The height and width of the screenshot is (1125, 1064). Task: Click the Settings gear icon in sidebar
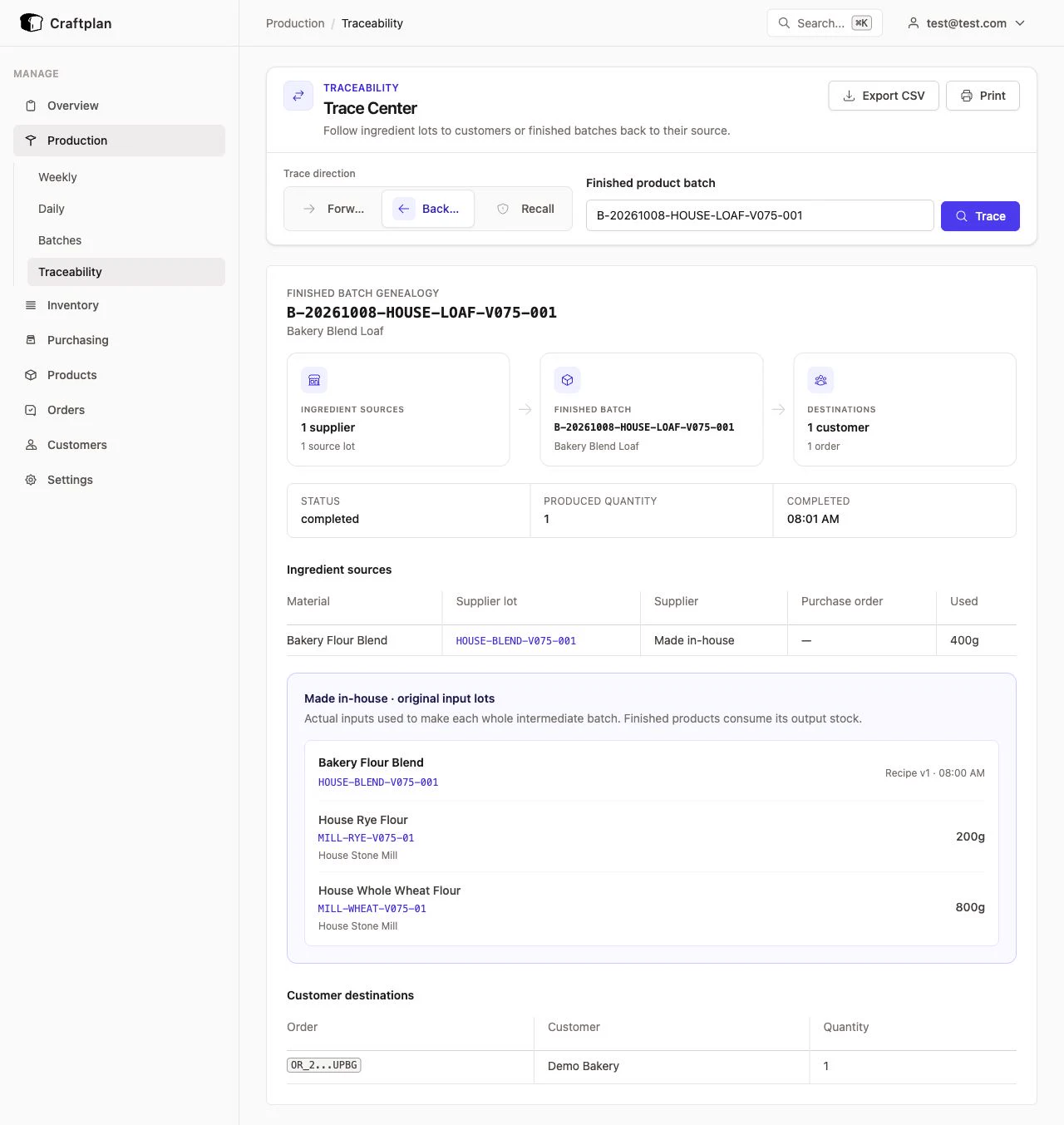pyautogui.click(x=31, y=480)
